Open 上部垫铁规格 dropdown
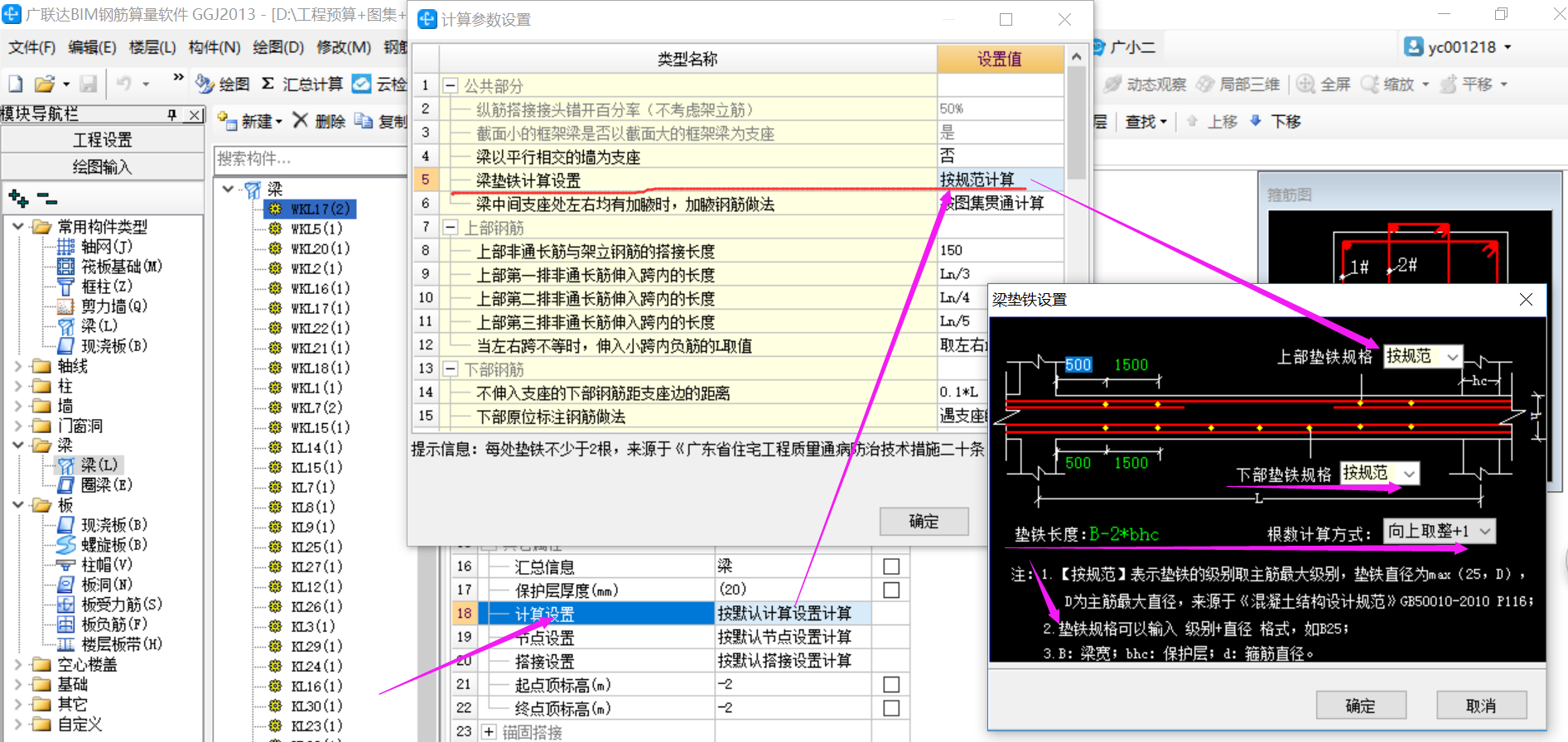Viewport: 1568px width, 742px height. click(1453, 357)
